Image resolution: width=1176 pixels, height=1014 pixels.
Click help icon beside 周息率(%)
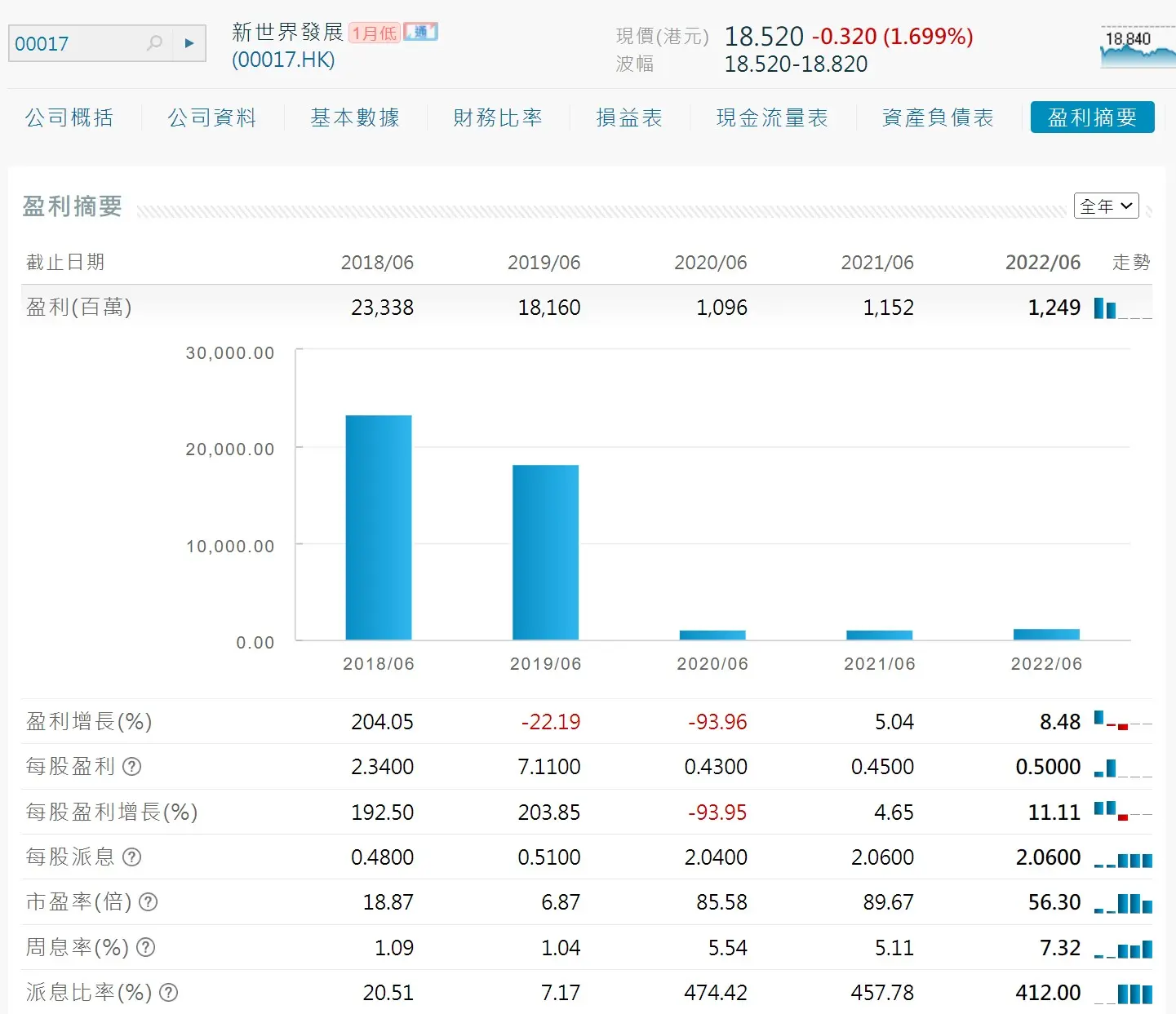coord(145,947)
